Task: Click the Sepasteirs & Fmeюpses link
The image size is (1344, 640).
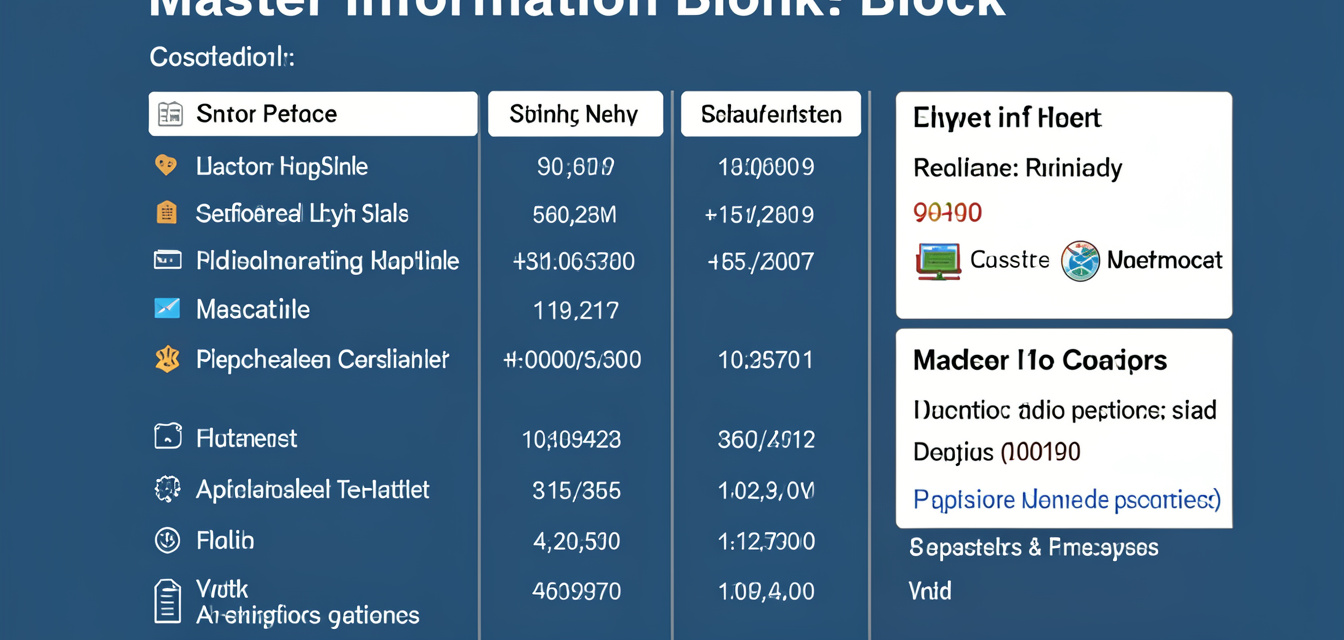Action: point(1034,547)
